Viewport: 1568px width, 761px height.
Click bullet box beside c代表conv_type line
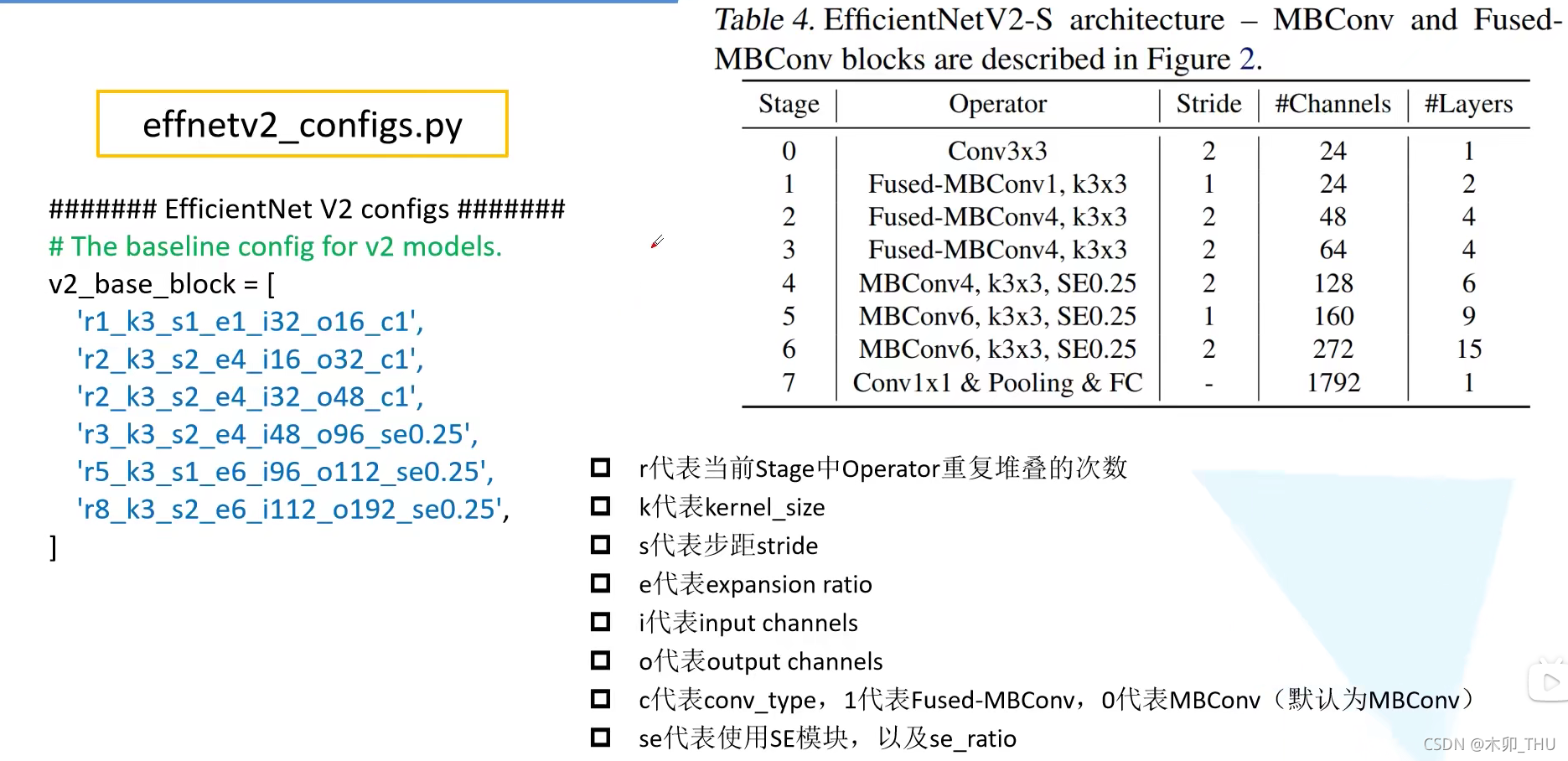point(600,699)
